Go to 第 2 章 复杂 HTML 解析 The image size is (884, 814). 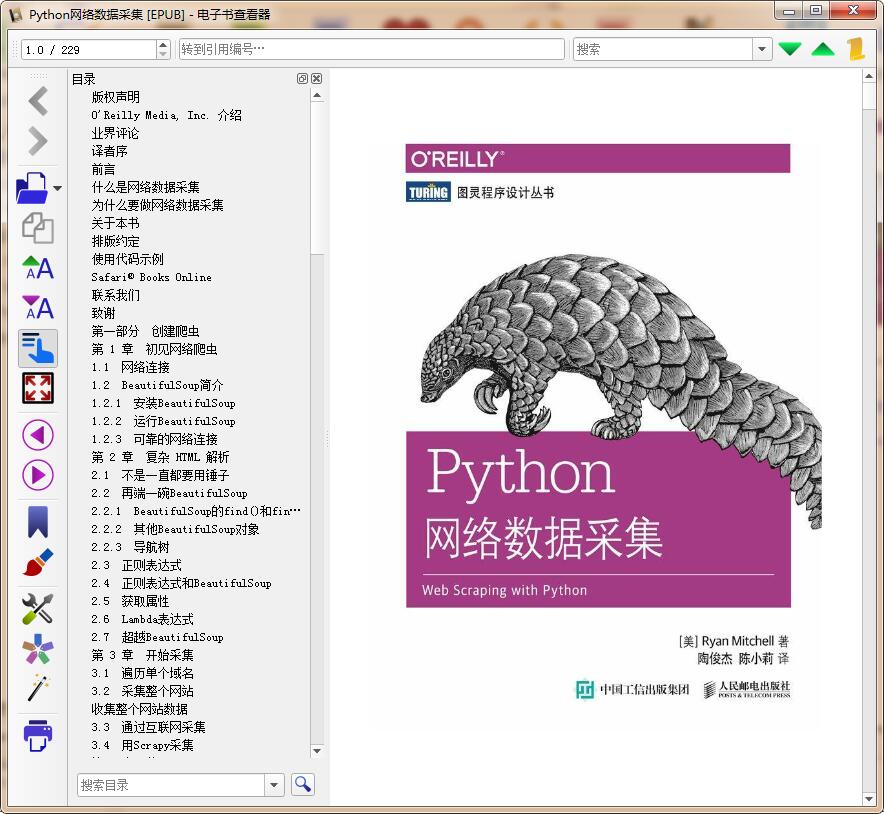tap(160, 457)
